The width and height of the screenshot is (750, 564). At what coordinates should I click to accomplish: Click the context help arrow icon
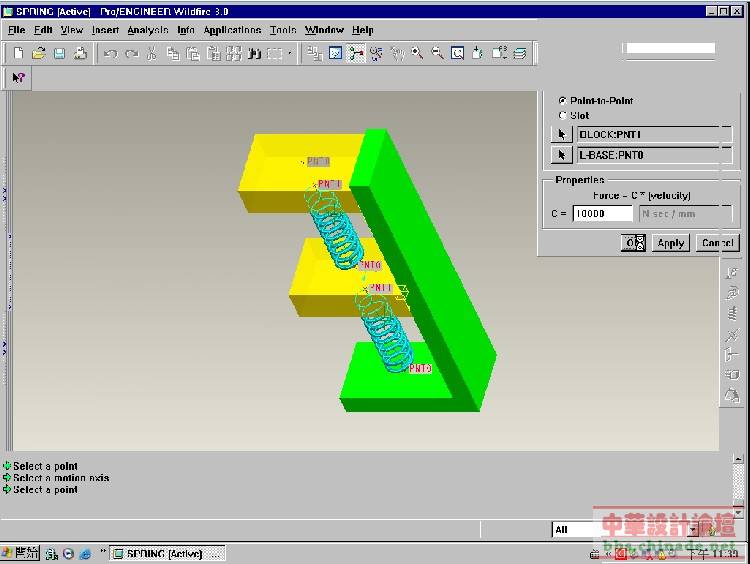coord(18,77)
